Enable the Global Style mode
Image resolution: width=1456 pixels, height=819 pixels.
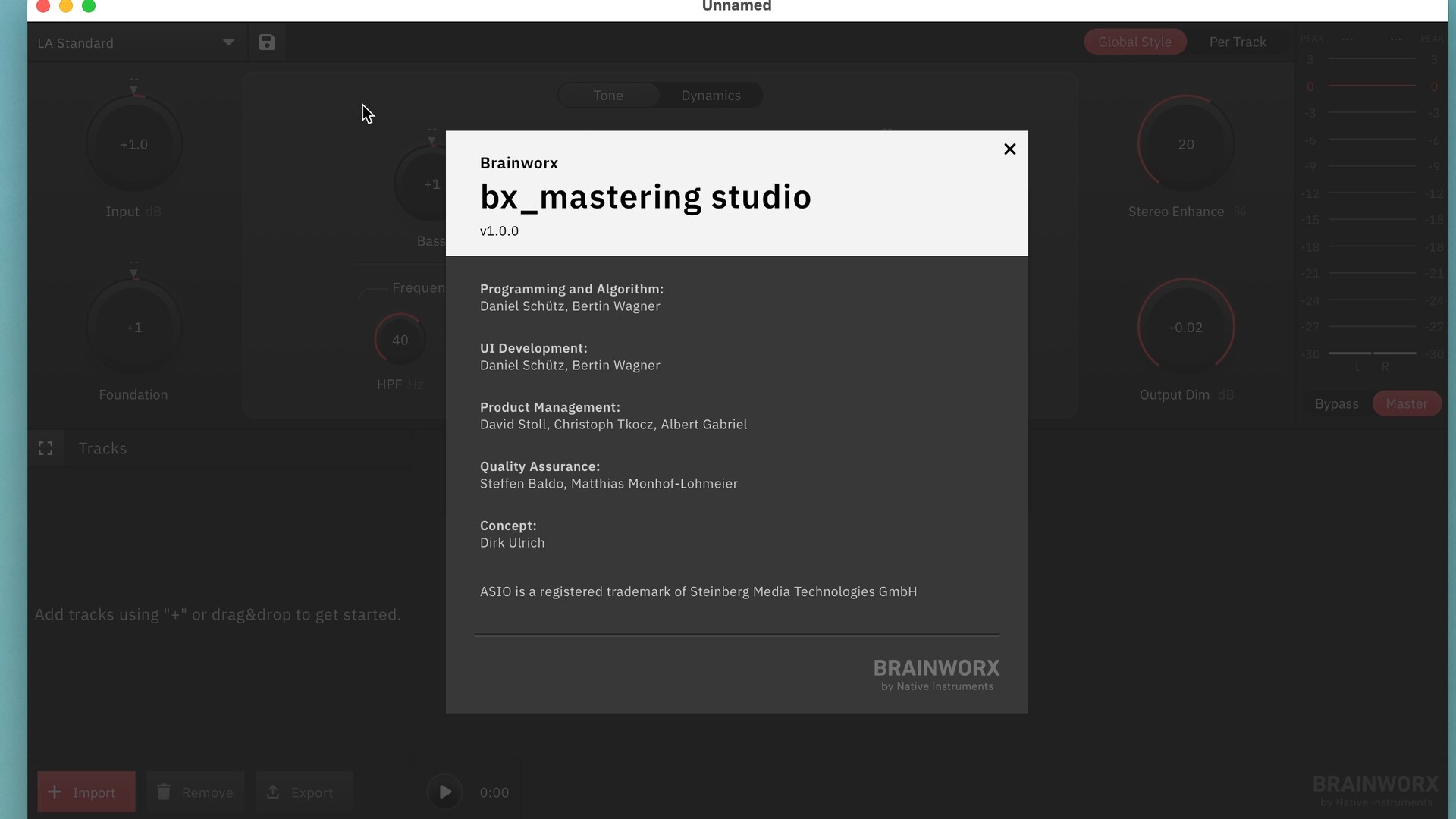click(1134, 42)
